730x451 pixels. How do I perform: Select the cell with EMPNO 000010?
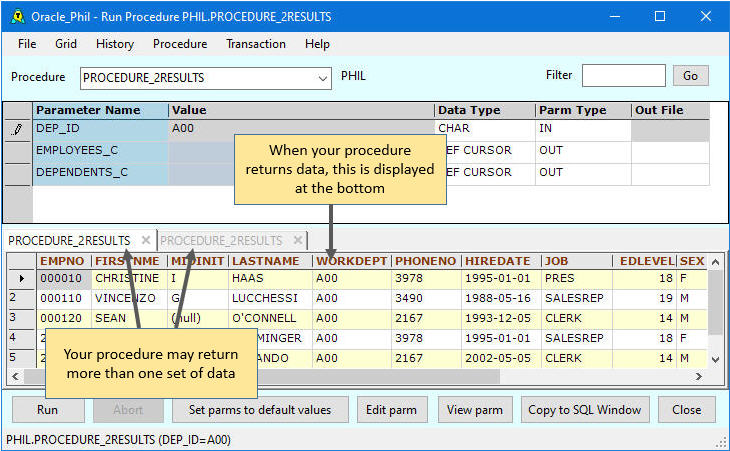pos(64,278)
